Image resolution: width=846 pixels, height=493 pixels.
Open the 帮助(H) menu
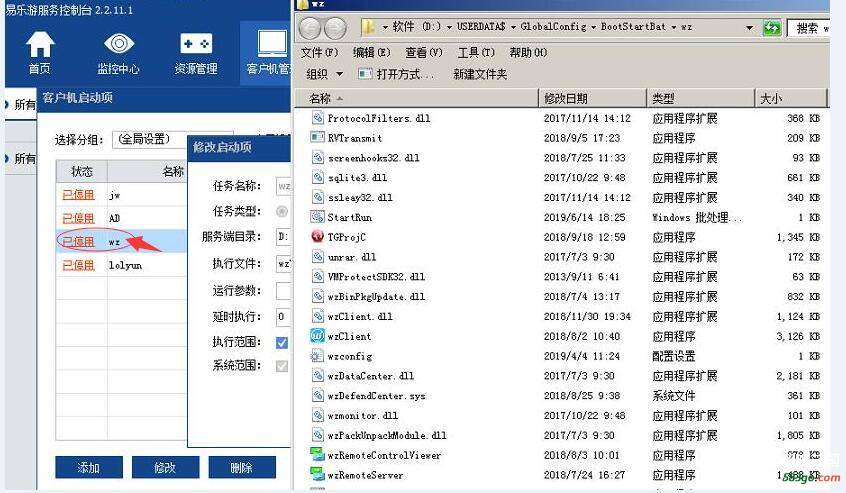click(x=528, y=52)
